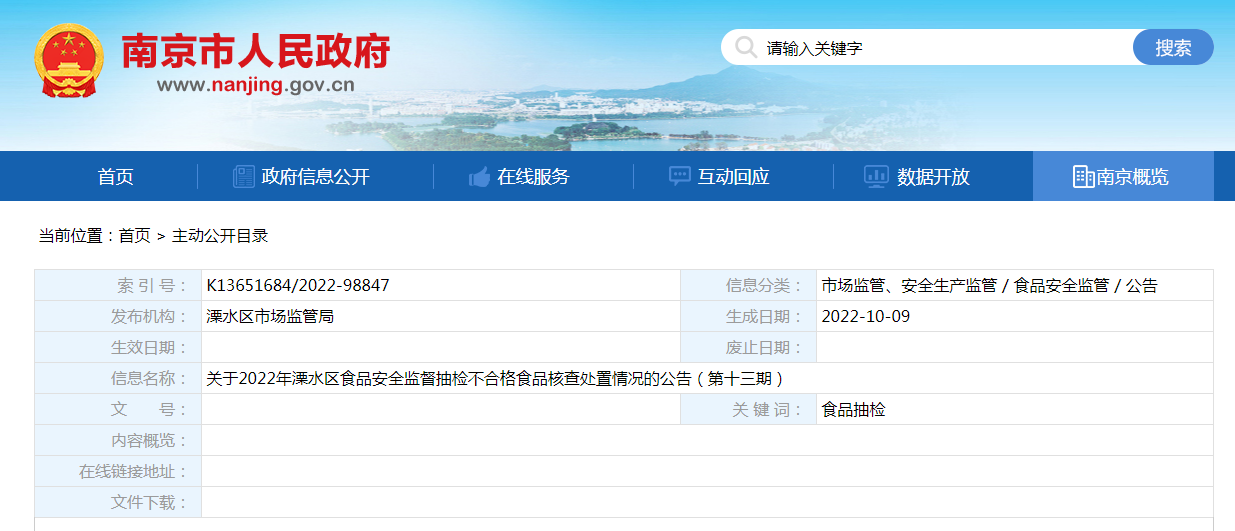Click category value 市场监管、安全生产监管
Screen dimensions: 1235x531
point(909,286)
